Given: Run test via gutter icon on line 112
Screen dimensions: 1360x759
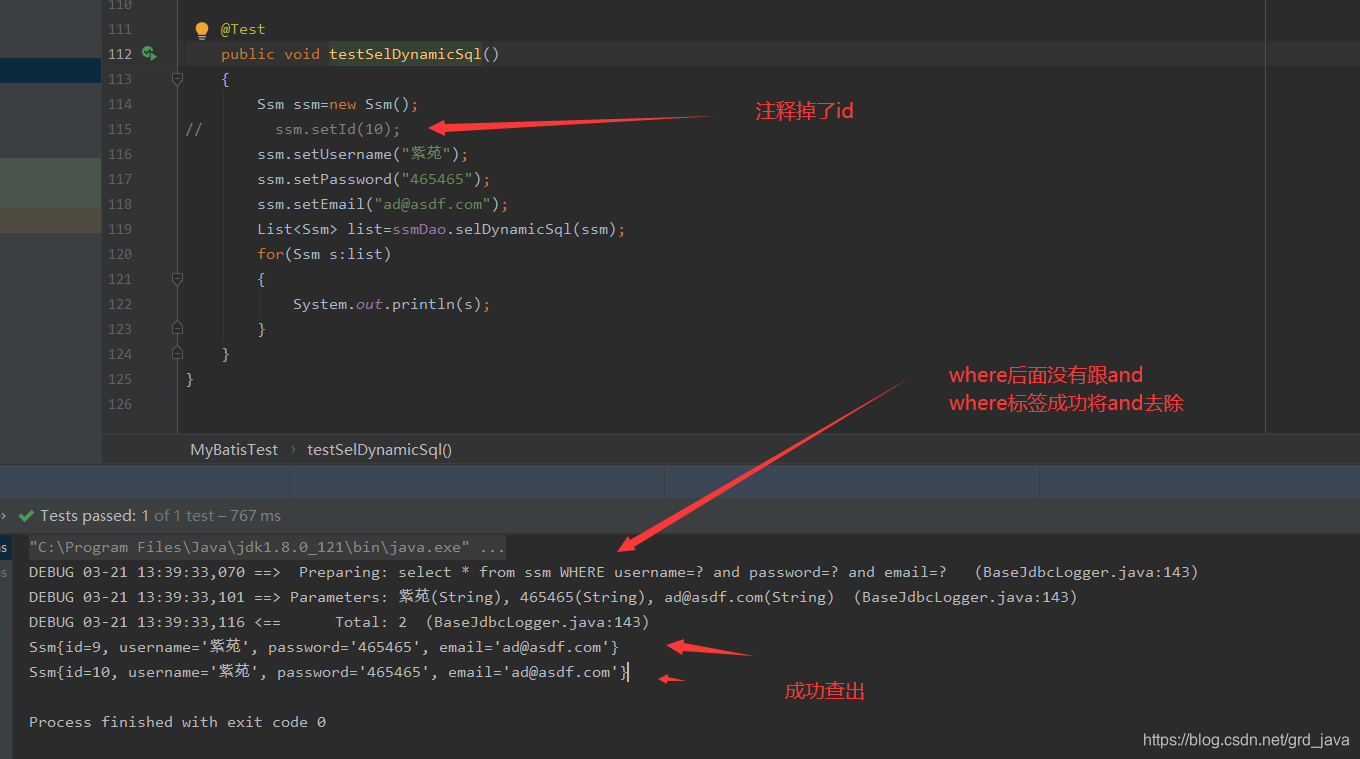Looking at the screenshot, I should (x=149, y=54).
